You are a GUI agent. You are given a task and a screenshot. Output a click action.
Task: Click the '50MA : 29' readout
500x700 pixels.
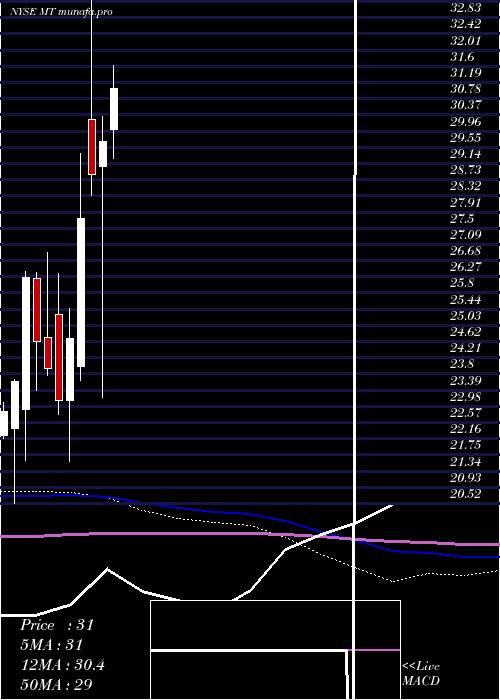pyautogui.click(x=57, y=684)
